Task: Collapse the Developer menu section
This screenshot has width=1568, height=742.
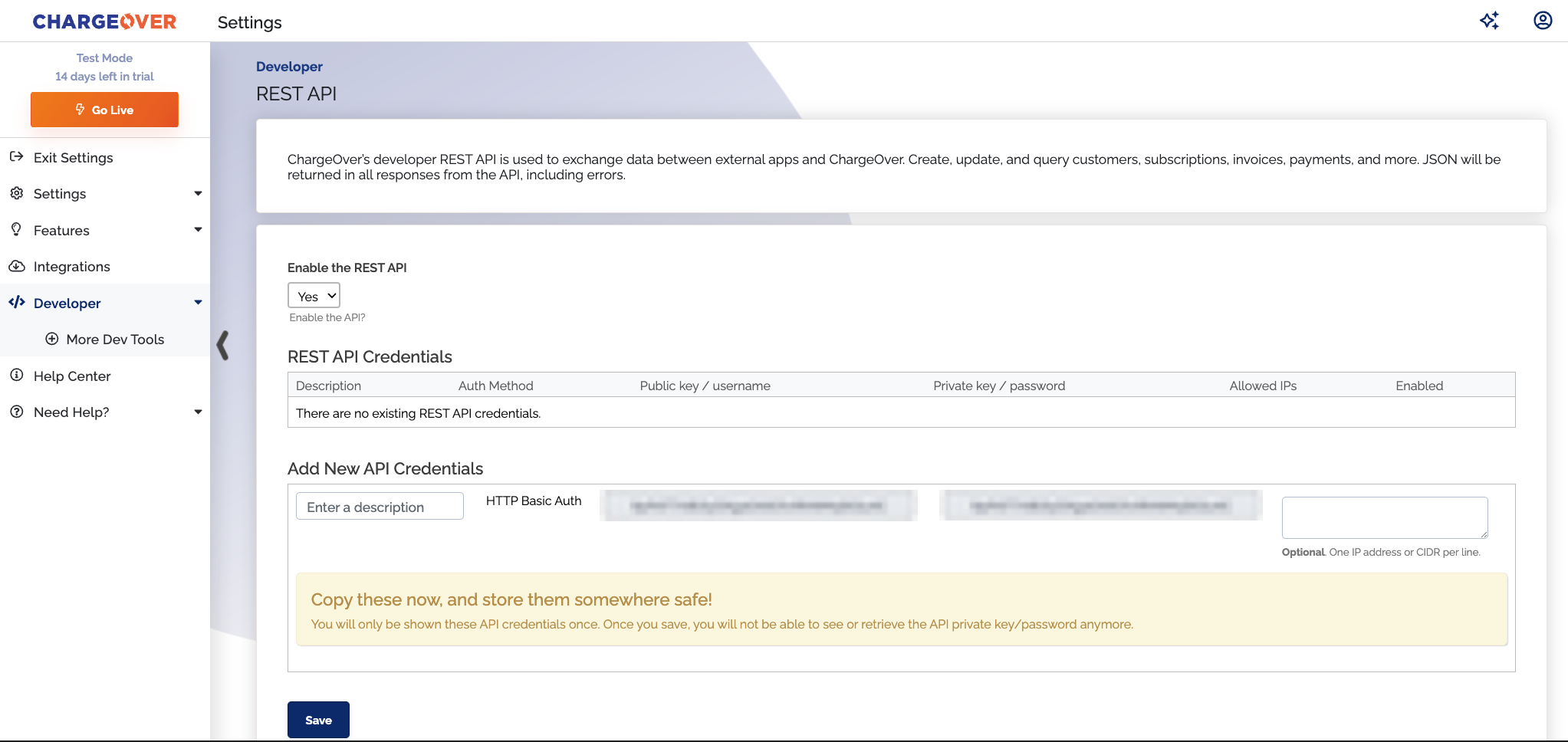Action: pyautogui.click(x=198, y=302)
